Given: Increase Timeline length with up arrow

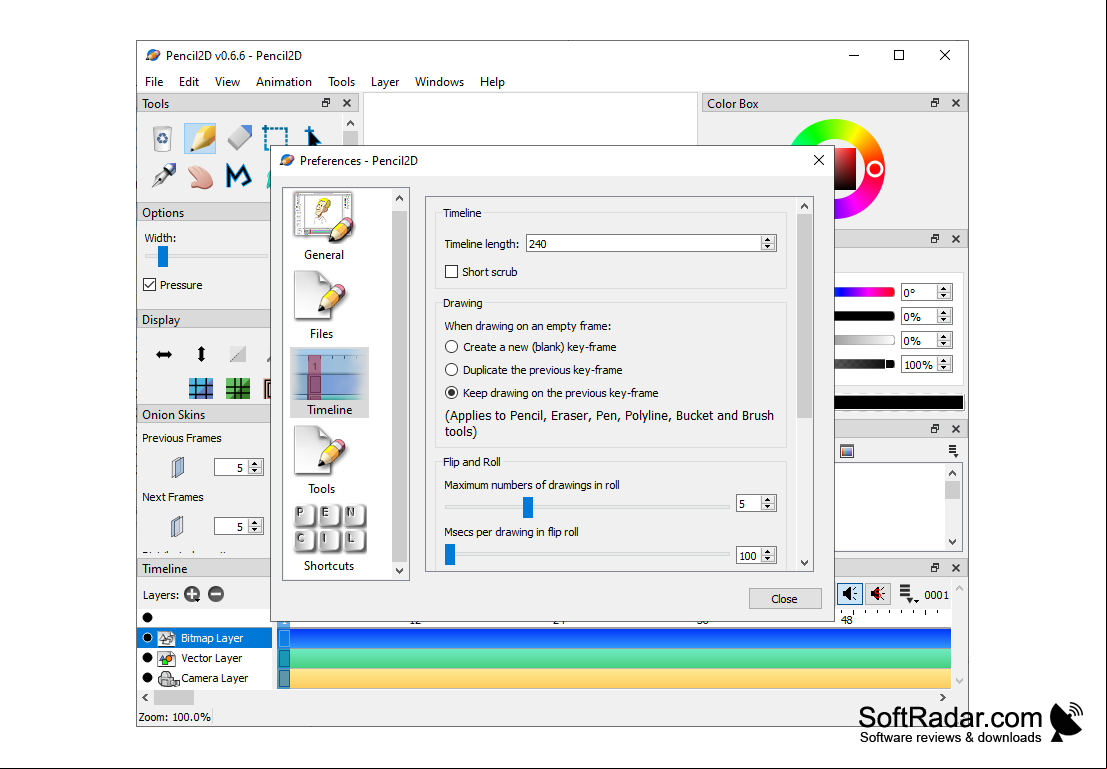Looking at the screenshot, I should click(768, 240).
